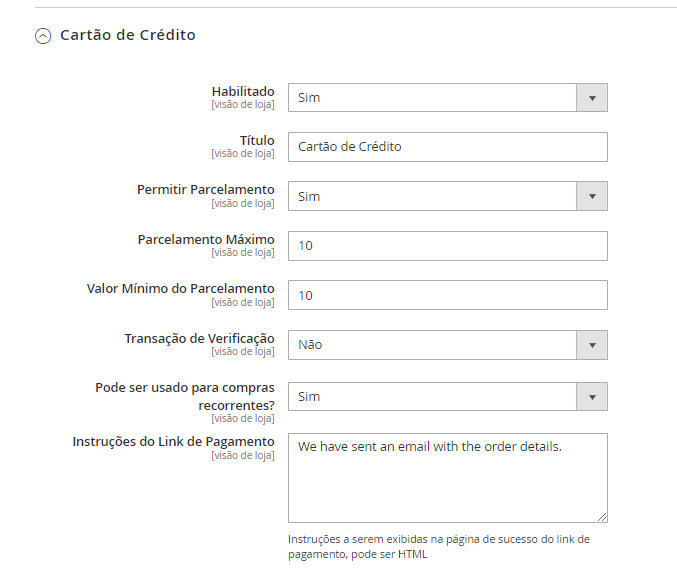Image resolution: width=677 pixels, height=575 pixels.
Task: Focus the Valor Mínimo do Parcelamento input
Action: click(x=447, y=295)
